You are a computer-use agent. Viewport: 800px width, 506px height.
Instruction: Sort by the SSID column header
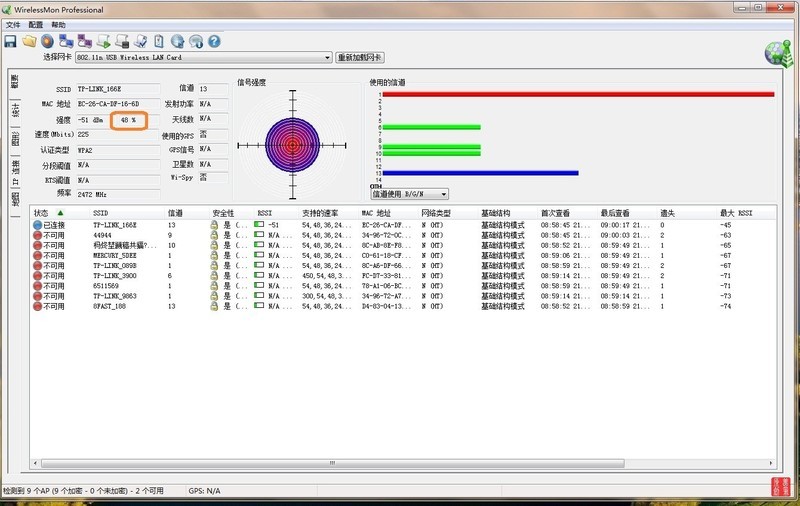click(x=128, y=213)
